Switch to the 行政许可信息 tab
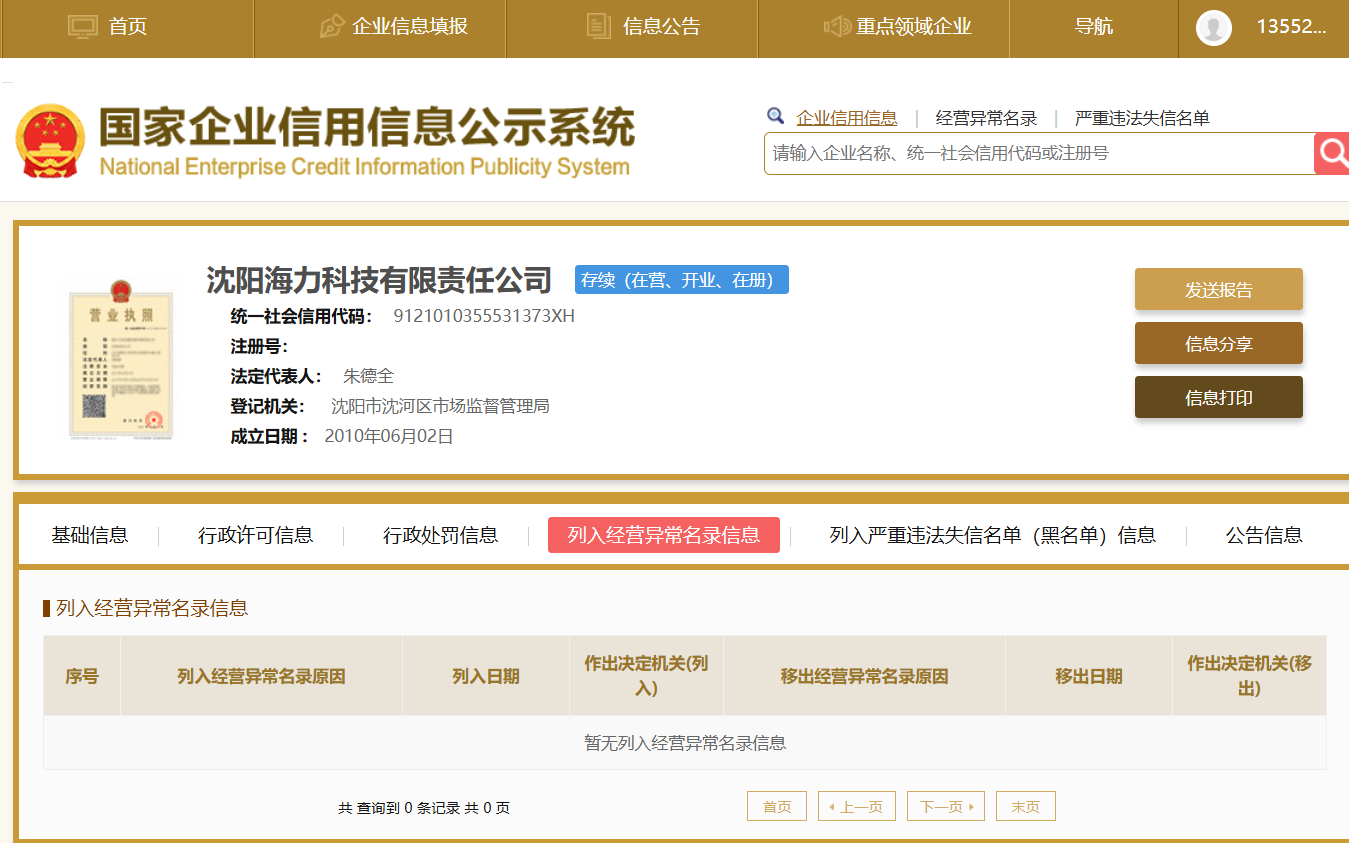The width and height of the screenshot is (1349, 843). 255,535
